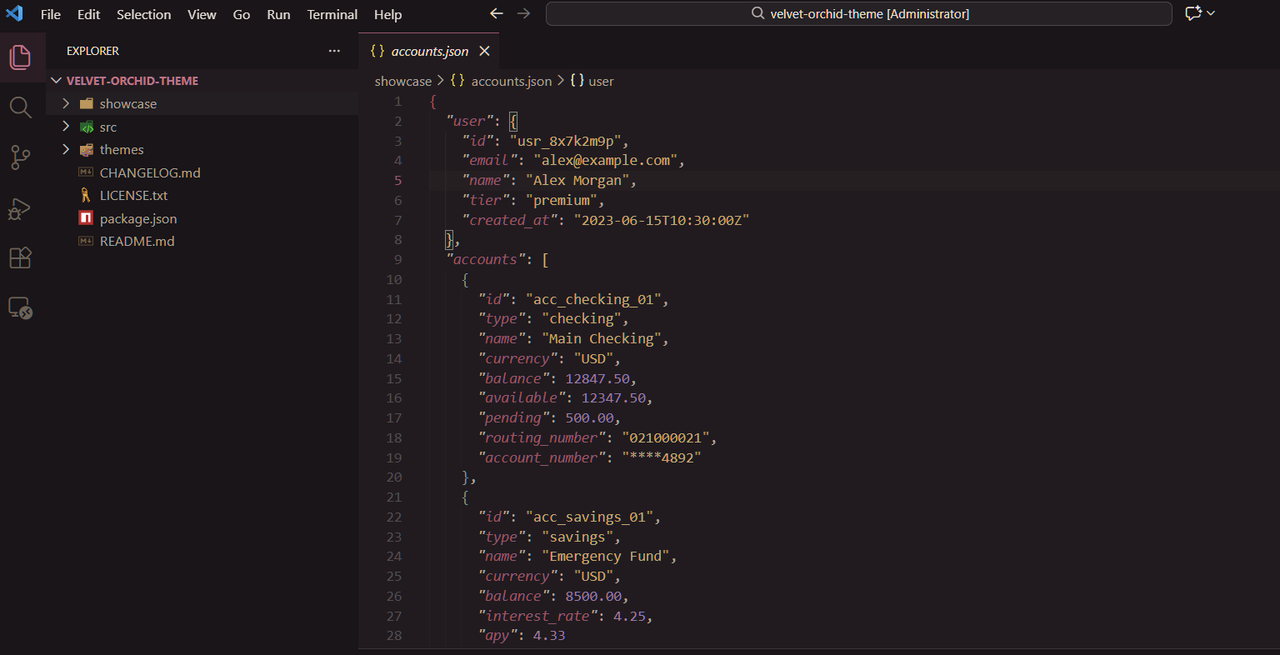Collapse the VELVET-ORCHID-THEME folder section
This screenshot has width=1280, height=655.
(202, 81)
